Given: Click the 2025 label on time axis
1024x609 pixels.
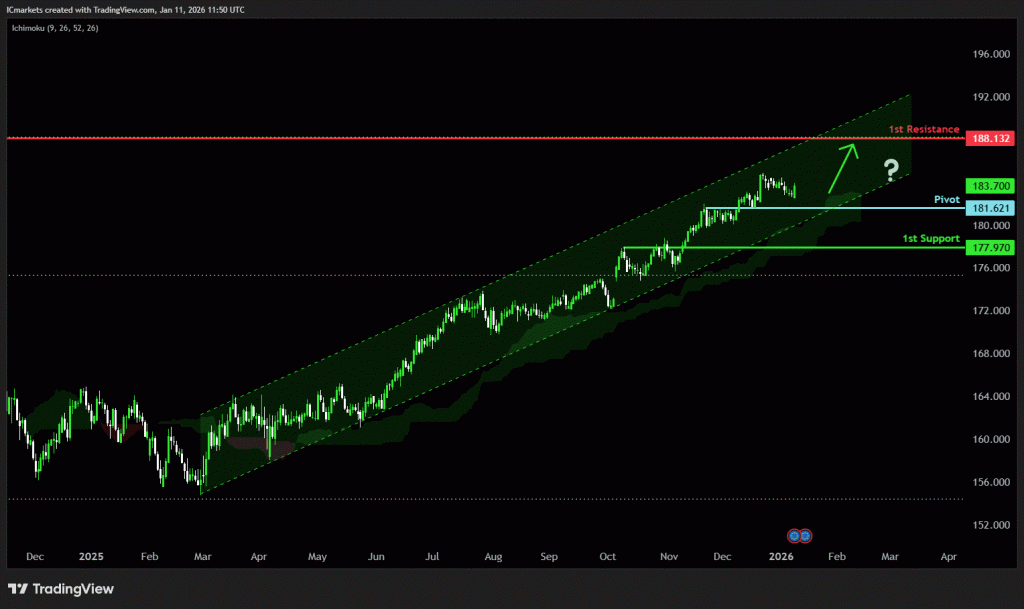Looking at the screenshot, I should (x=91, y=555).
